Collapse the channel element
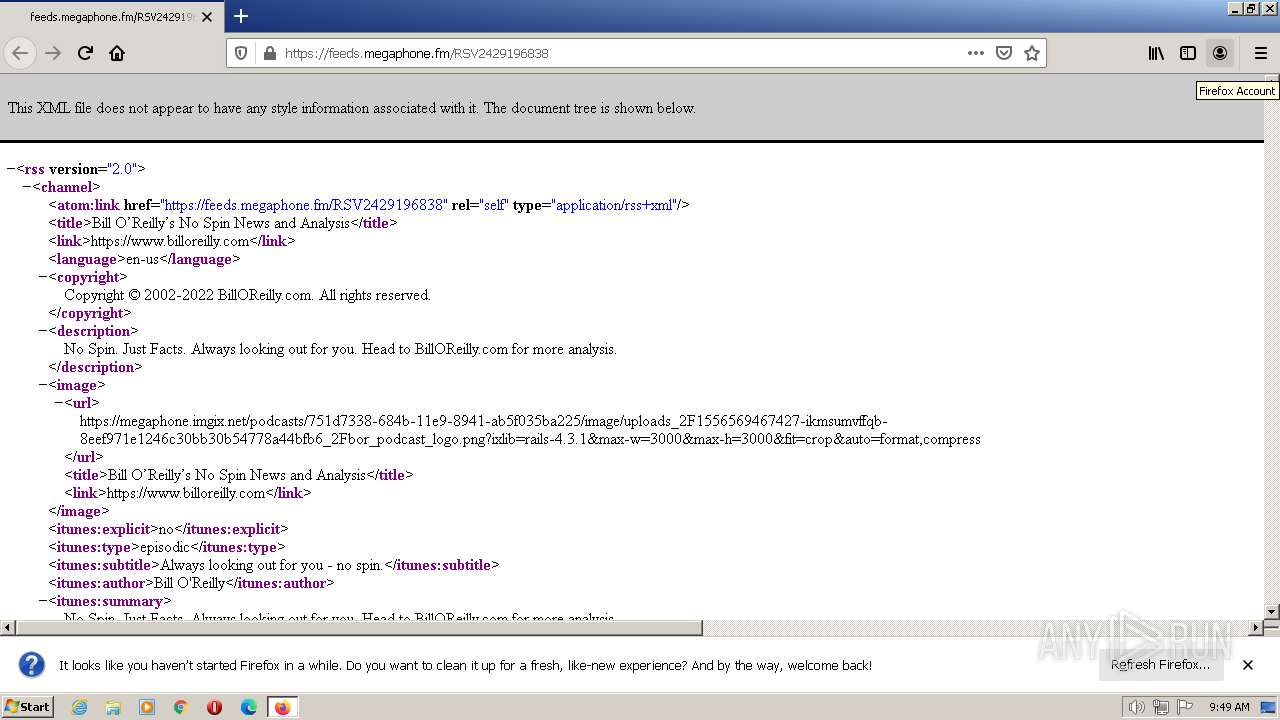 (27, 187)
